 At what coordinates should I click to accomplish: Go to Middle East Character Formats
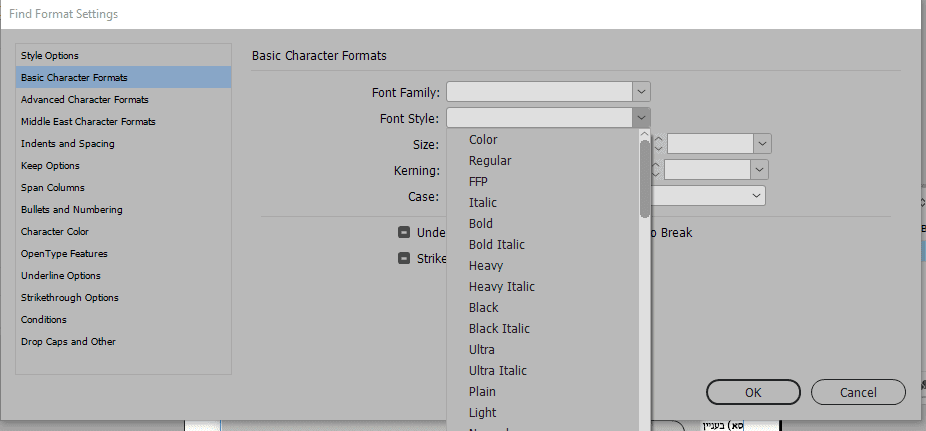pyautogui.click(x=88, y=121)
